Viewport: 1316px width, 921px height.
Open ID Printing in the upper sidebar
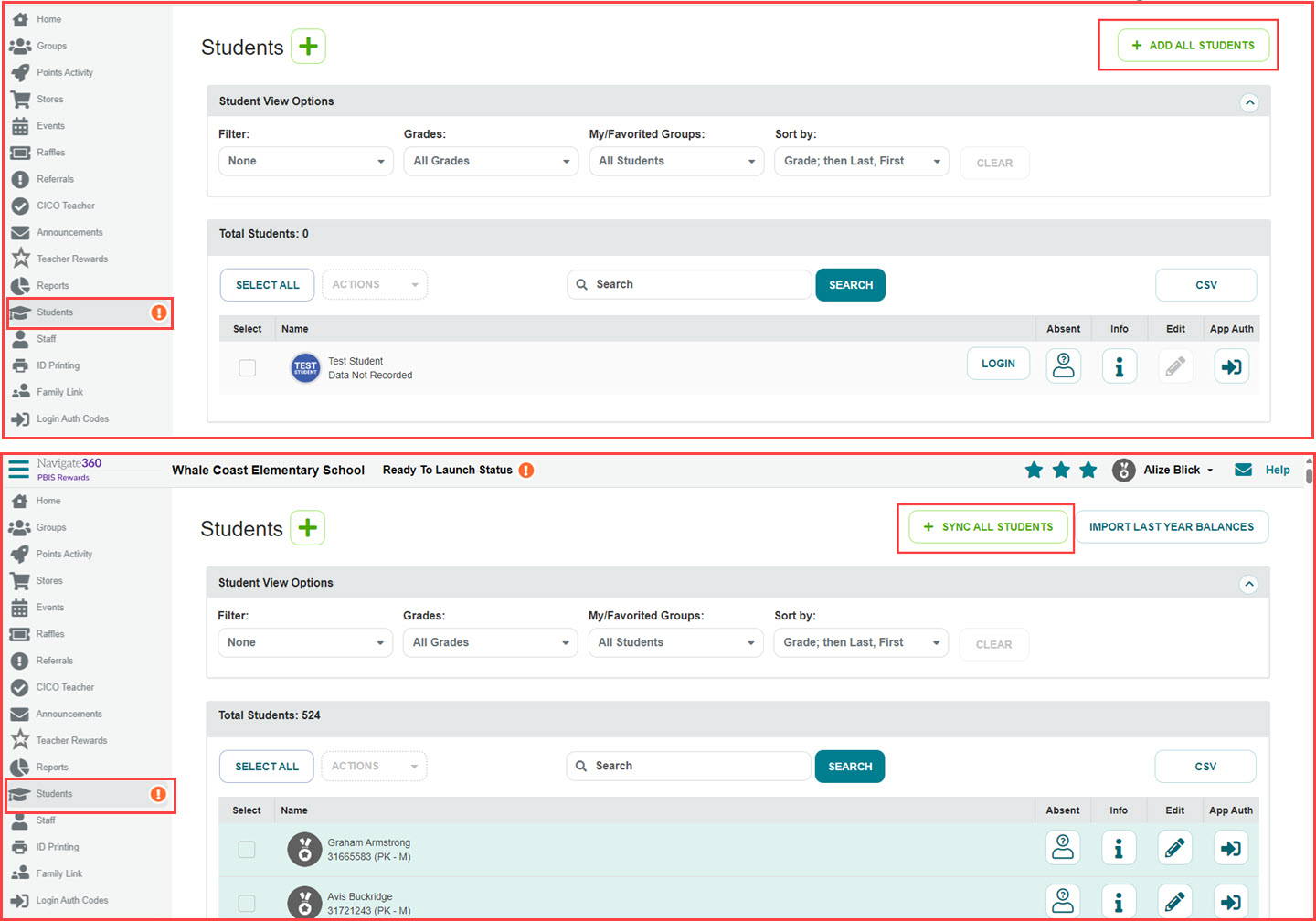(58, 365)
